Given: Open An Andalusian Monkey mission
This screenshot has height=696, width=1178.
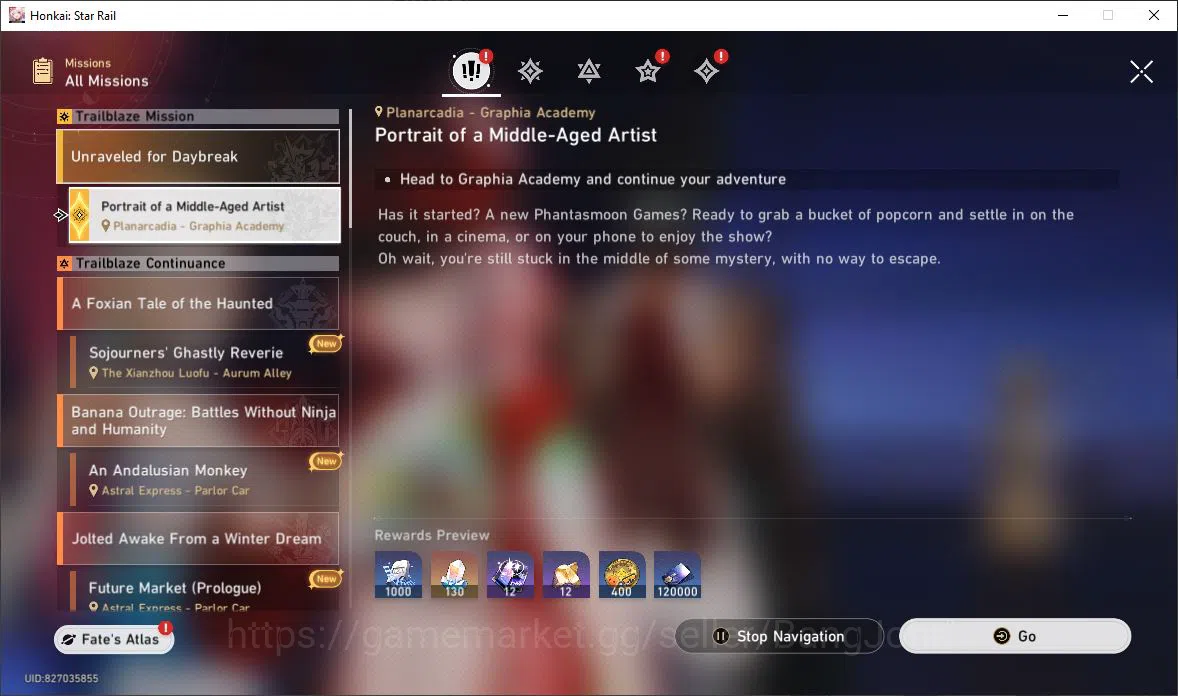Looking at the screenshot, I should pos(204,480).
